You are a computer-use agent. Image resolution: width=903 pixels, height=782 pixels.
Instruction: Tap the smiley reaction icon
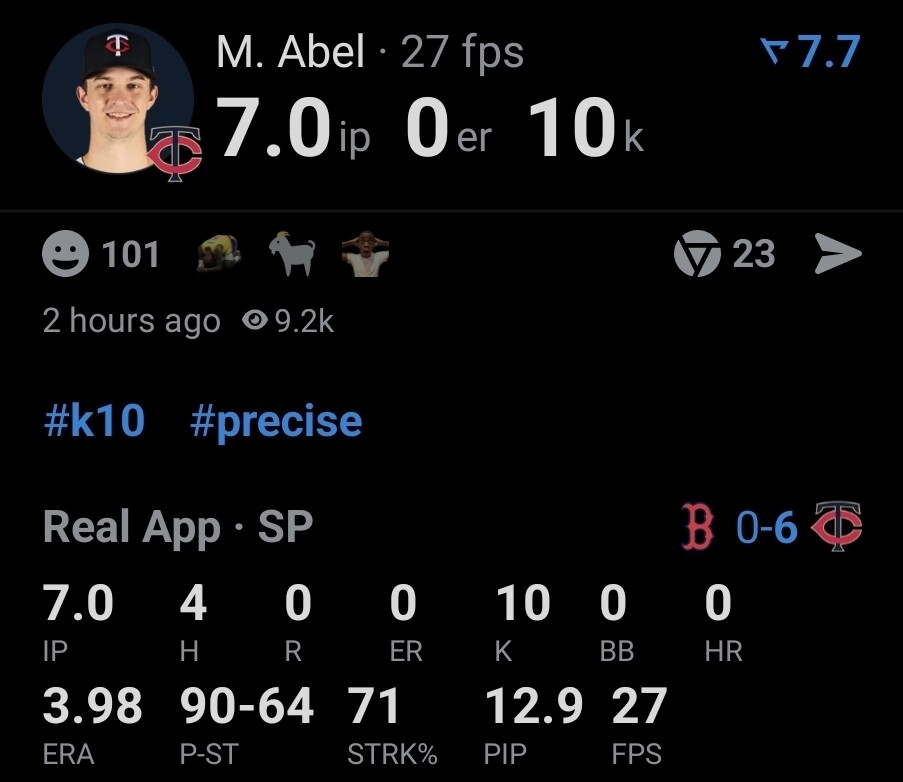tap(65, 254)
